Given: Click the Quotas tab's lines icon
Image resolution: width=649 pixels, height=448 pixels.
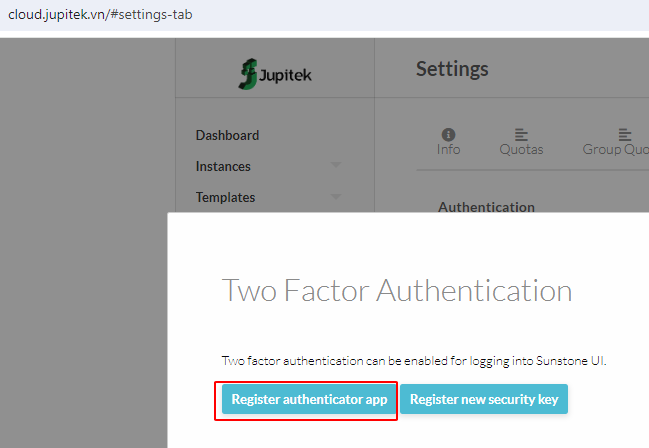Looking at the screenshot, I should [521, 135].
